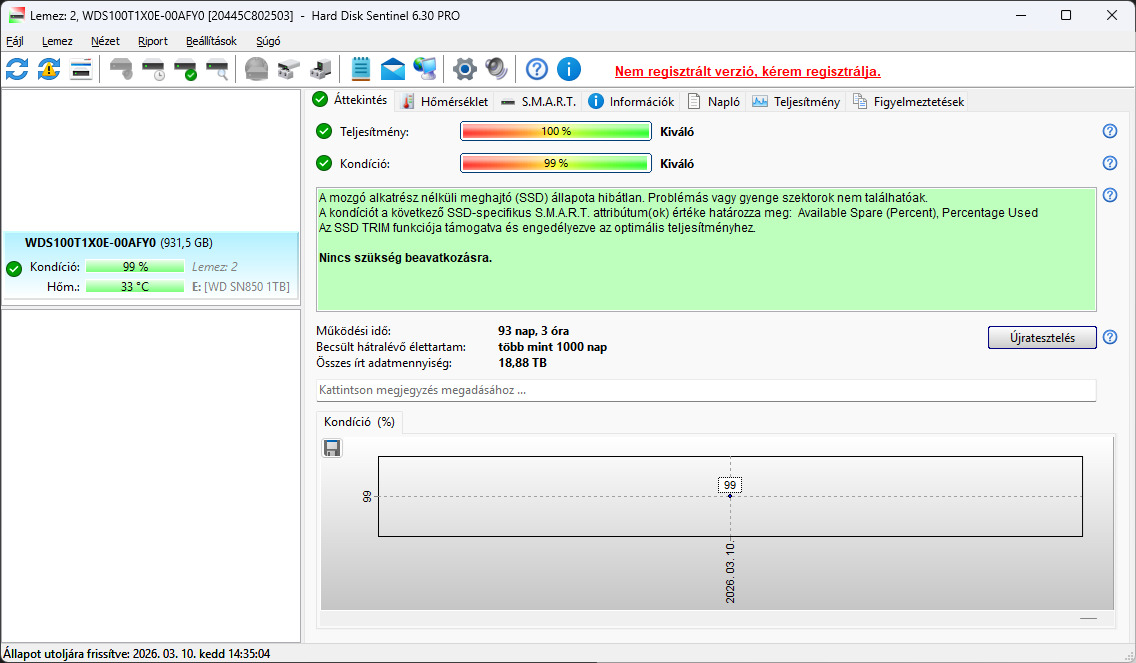This screenshot has width=1136, height=663.
Task: Switch to the Napló tab
Action: [x=714, y=101]
